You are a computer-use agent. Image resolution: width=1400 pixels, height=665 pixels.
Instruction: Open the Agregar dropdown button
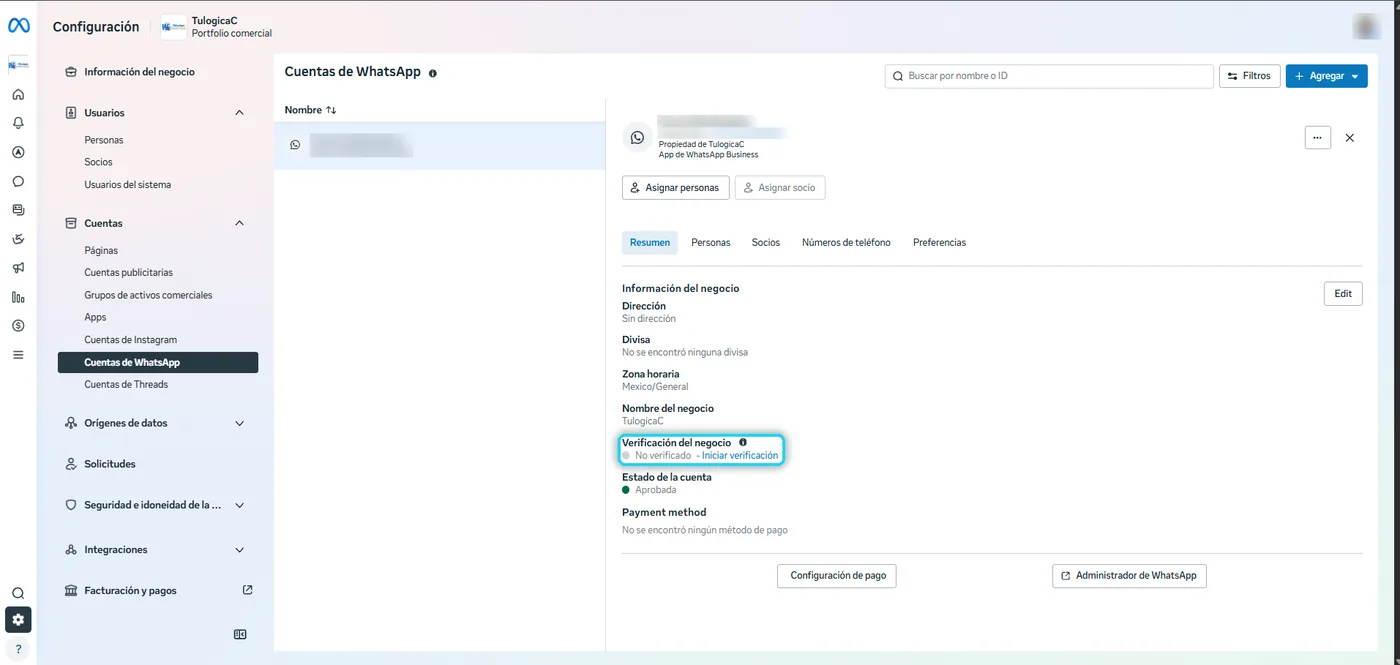pos(1326,76)
